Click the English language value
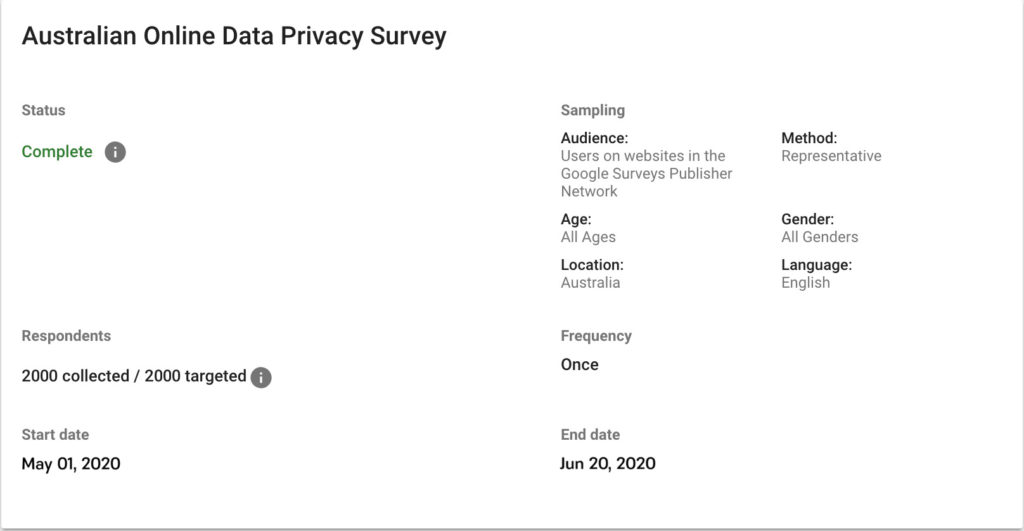Image resolution: width=1024 pixels, height=531 pixels. coord(805,283)
